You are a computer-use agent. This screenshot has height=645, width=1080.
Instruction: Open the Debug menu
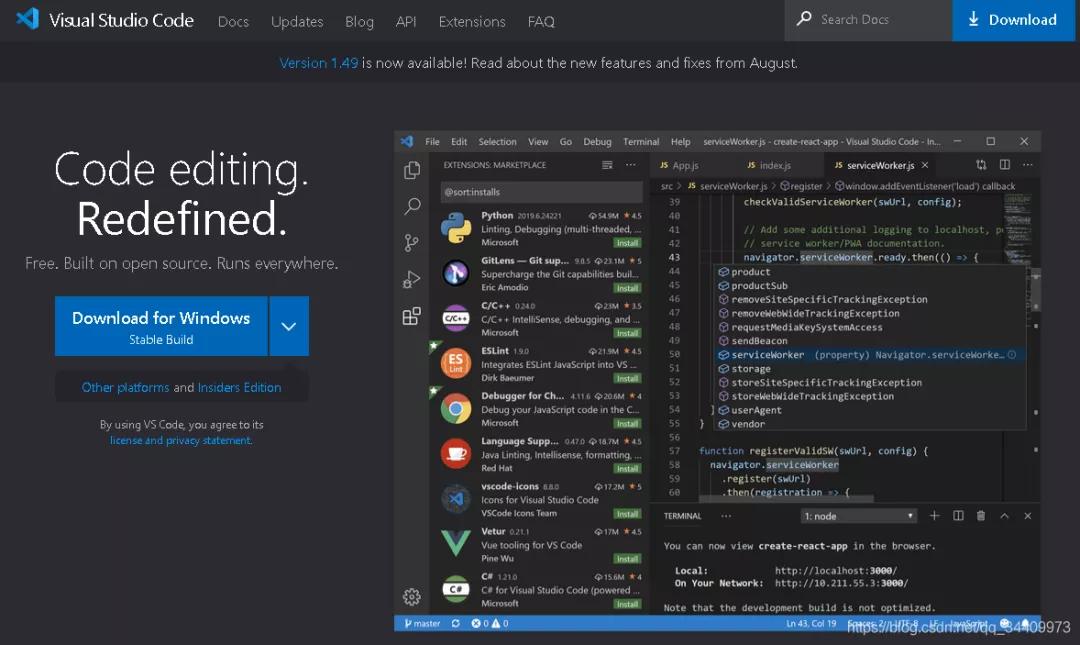click(597, 141)
